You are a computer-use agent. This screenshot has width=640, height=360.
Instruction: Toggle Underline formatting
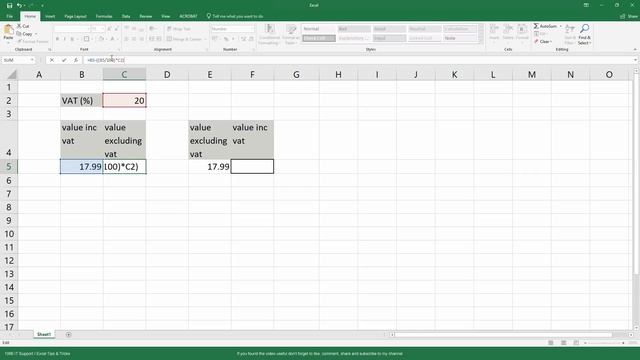click(x=72, y=39)
